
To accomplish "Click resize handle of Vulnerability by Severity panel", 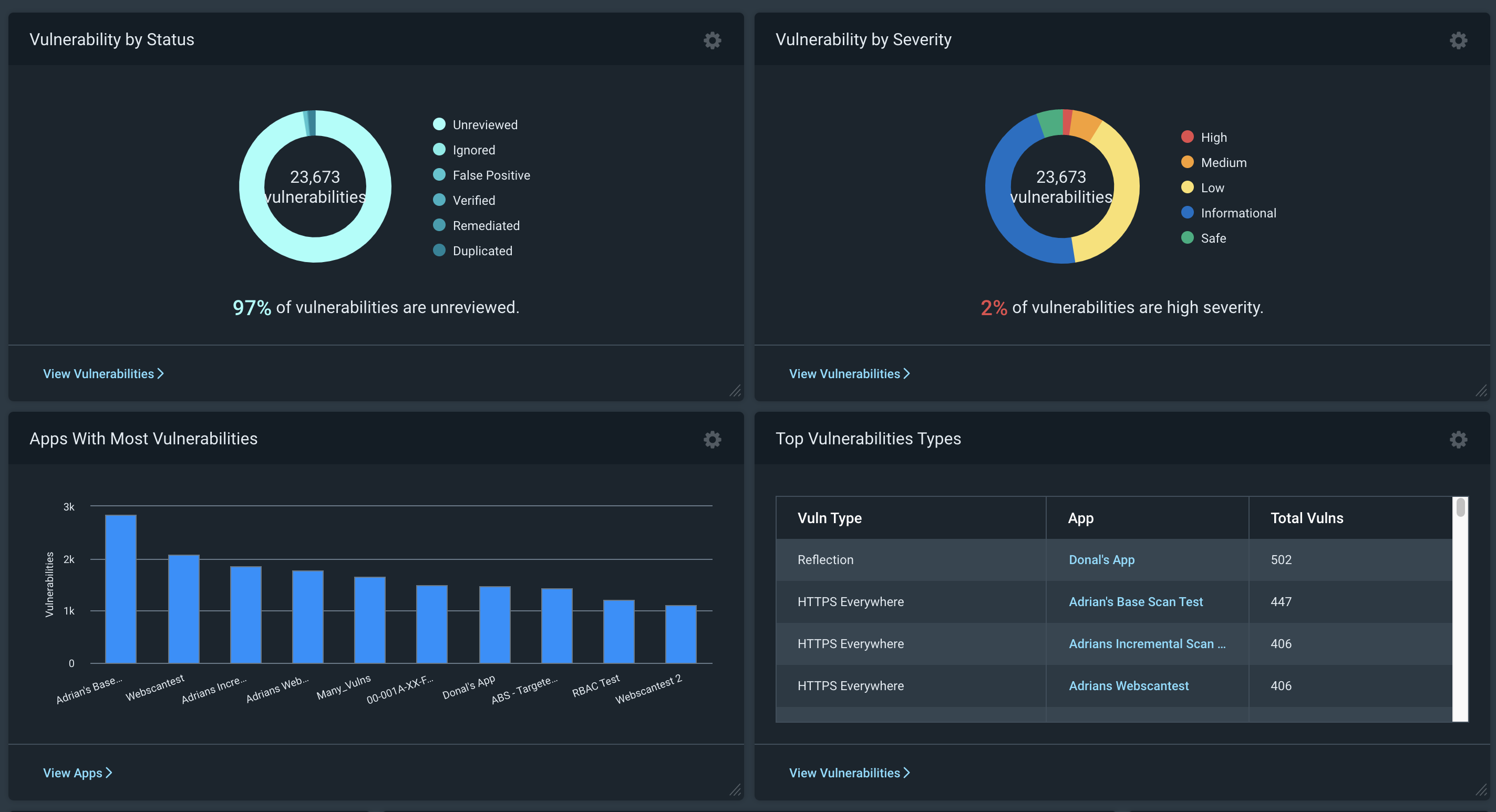I will 1481,391.
